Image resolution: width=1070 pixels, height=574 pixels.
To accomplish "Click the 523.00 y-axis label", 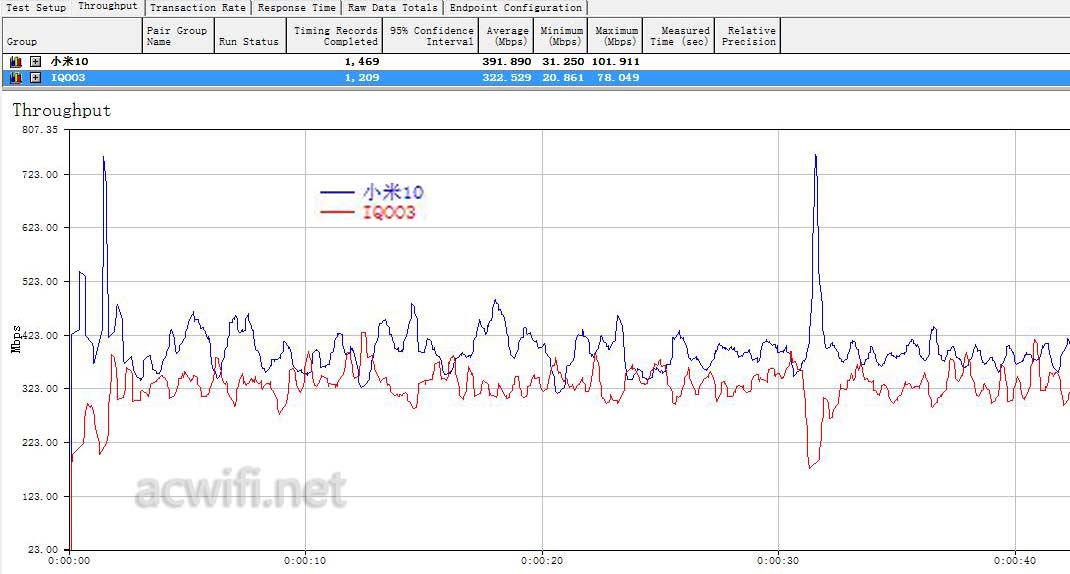I will tap(40, 282).
